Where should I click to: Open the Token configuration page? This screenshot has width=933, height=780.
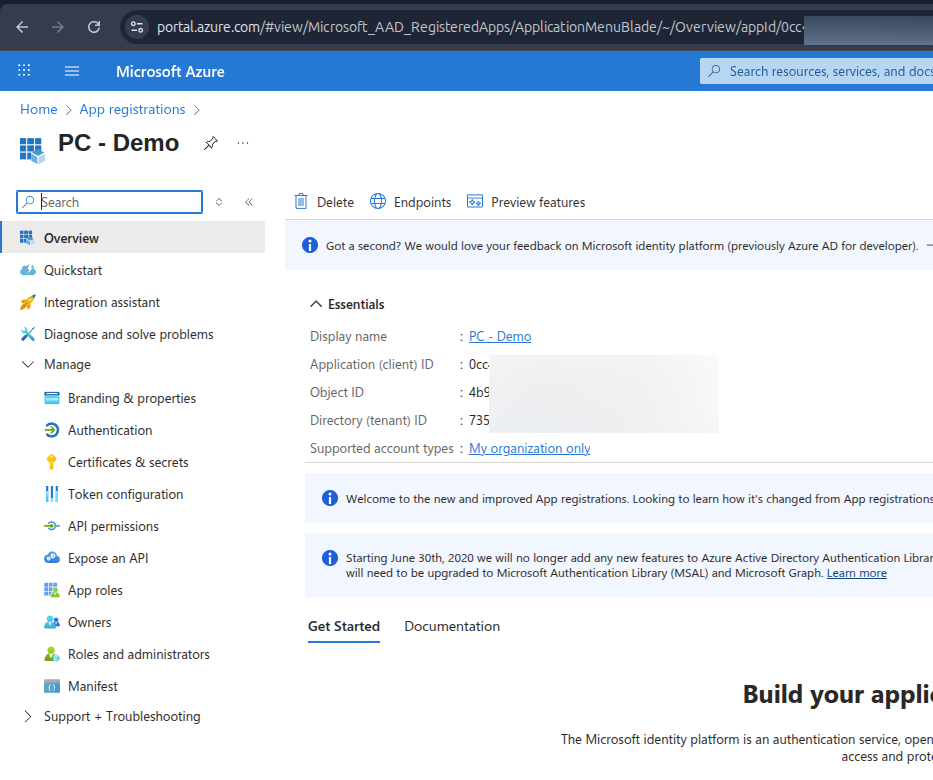click(123, 493)
